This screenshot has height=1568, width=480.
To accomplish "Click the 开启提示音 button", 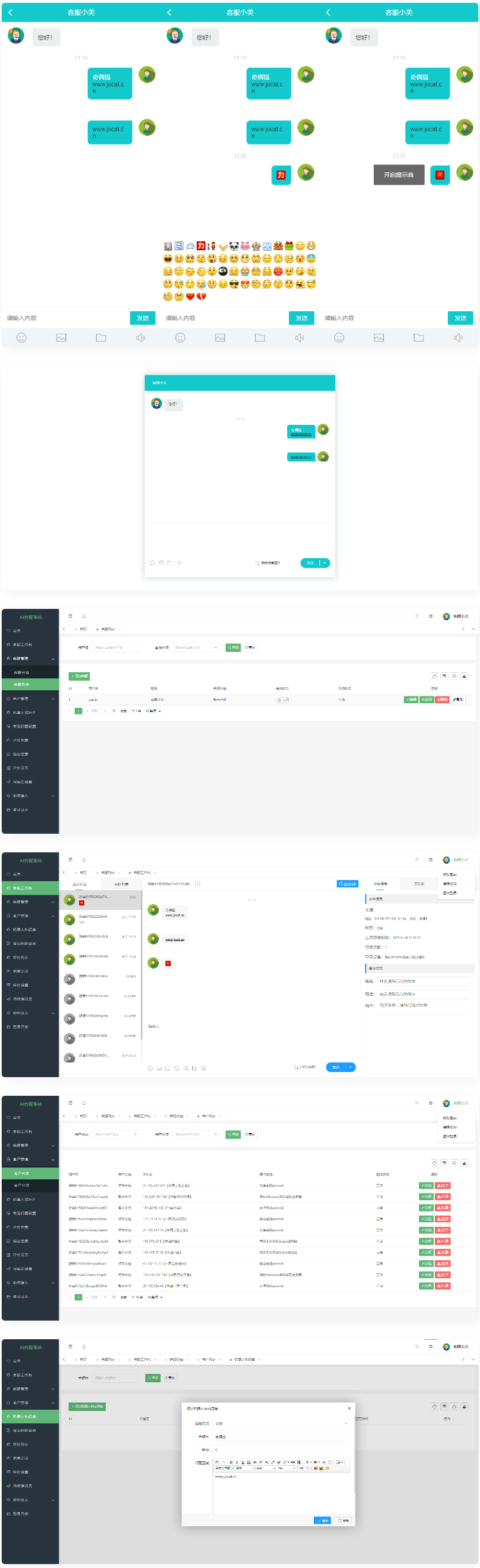I will pyautogui.click(x=399, y=175).
